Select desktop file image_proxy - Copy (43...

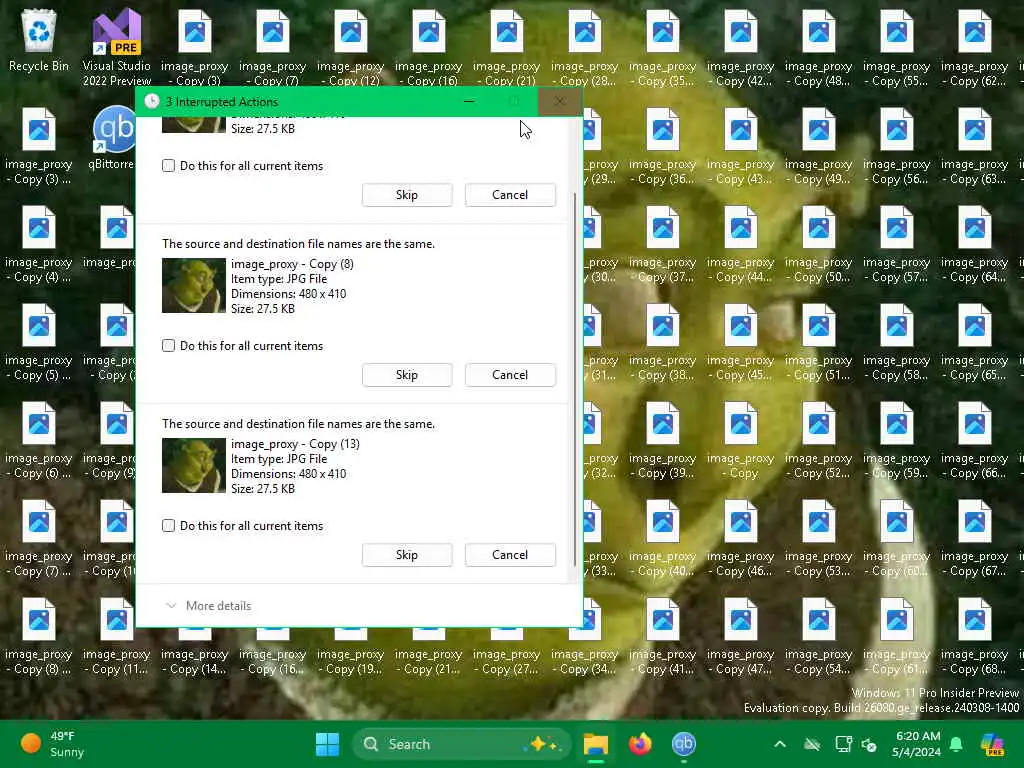741,145
